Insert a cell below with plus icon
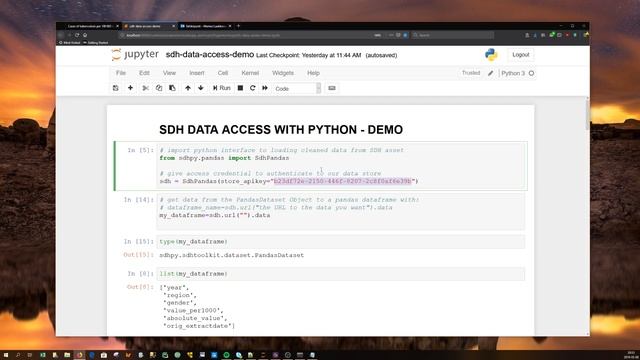The image size is (640, 360). pyautogui.click(x=130, y=88)
